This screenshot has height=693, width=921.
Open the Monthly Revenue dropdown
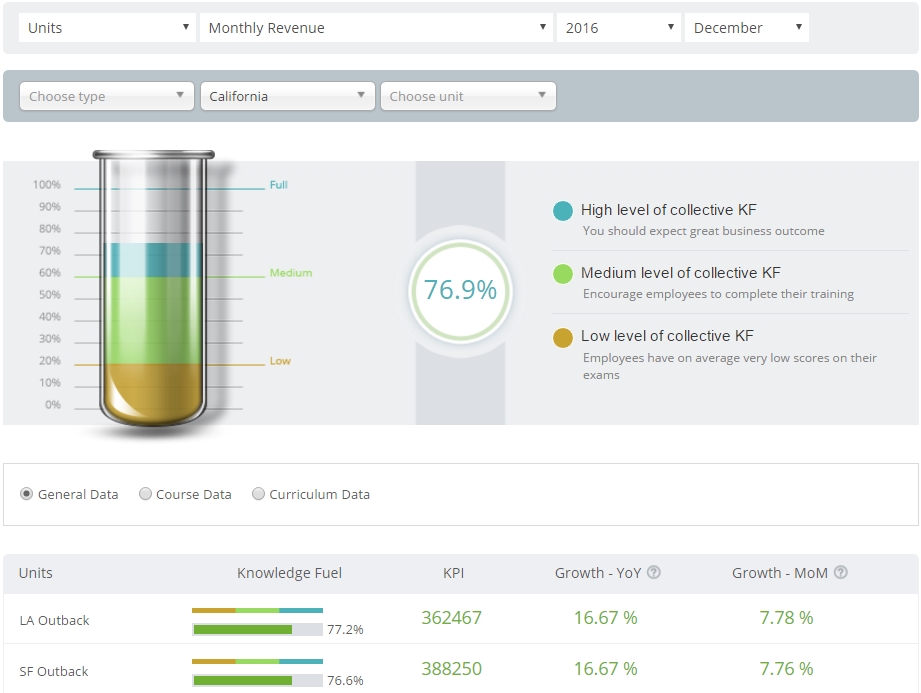pos(376,28)
